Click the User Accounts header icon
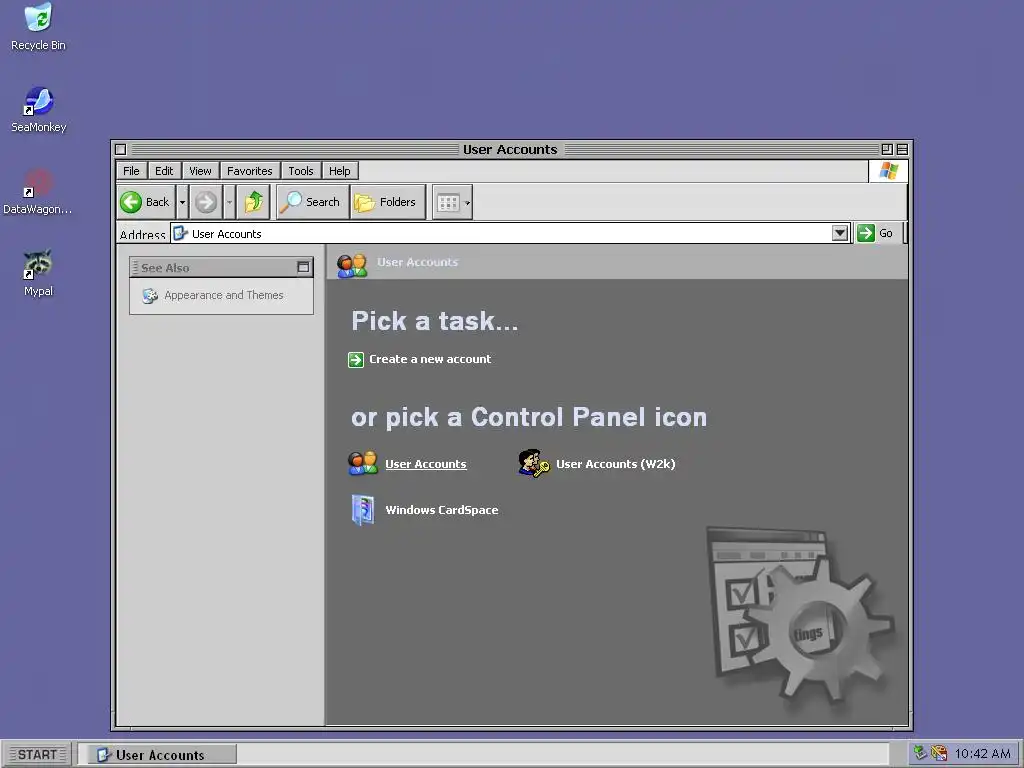The image size is (1024, 768). (x=352, y=266)
